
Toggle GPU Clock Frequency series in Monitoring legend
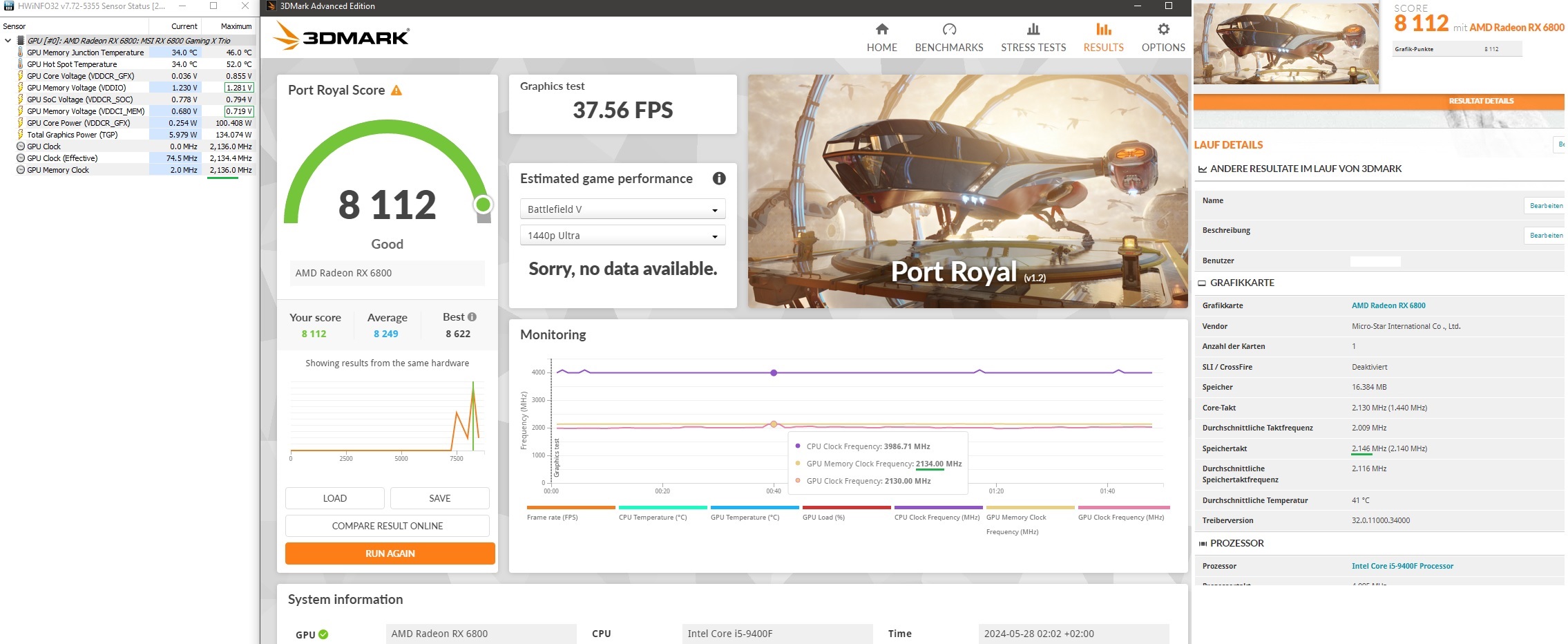1124,513
